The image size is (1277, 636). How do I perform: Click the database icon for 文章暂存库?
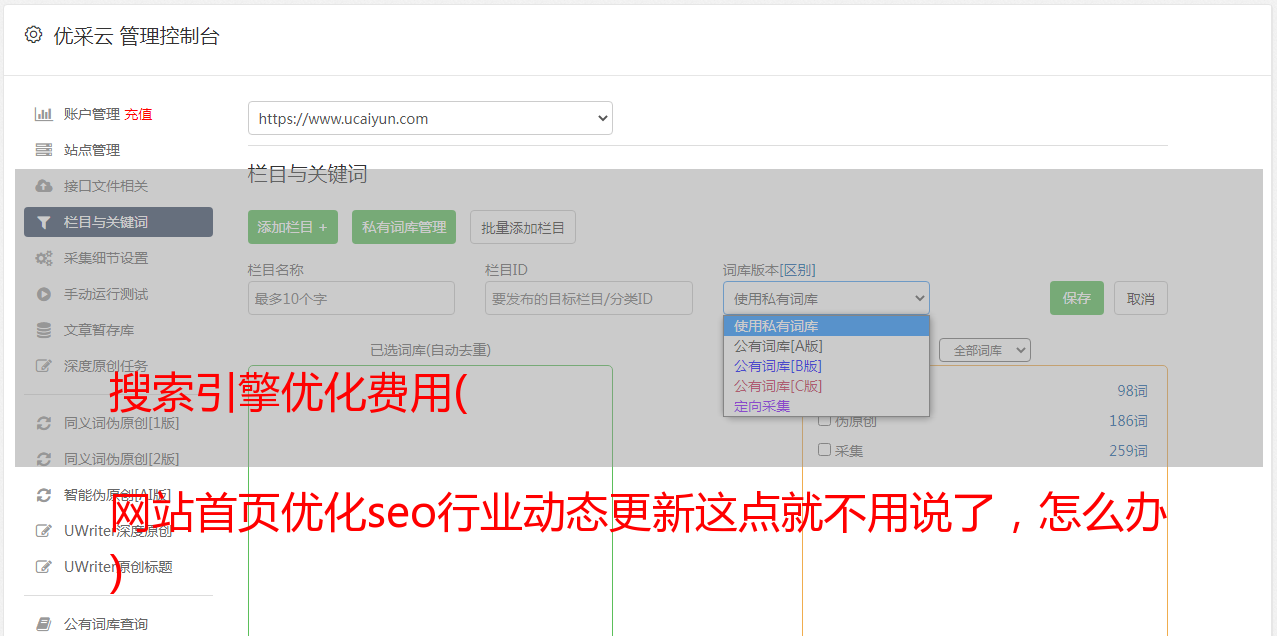click(x=44, y=330)
